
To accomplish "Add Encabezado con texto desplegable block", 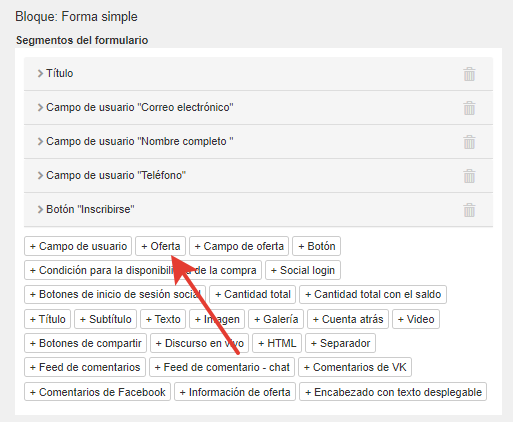I will coord(393,392).
